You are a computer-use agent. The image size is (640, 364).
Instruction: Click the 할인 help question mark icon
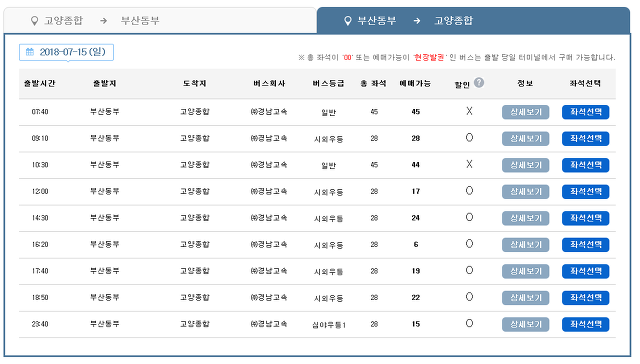pyautogui.click(x=479, y=82)
